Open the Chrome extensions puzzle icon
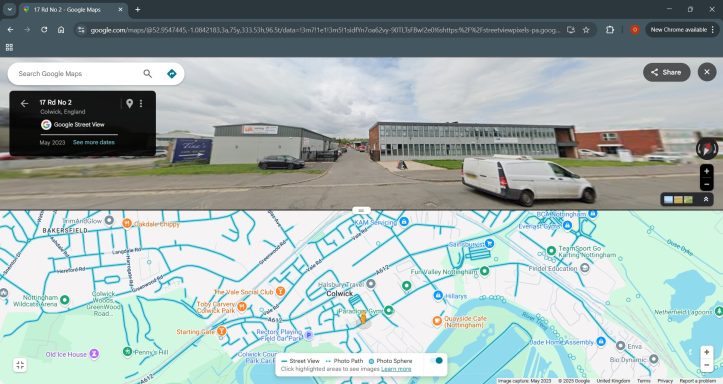This screenshot has height=384, width=723. click(610, 30)
